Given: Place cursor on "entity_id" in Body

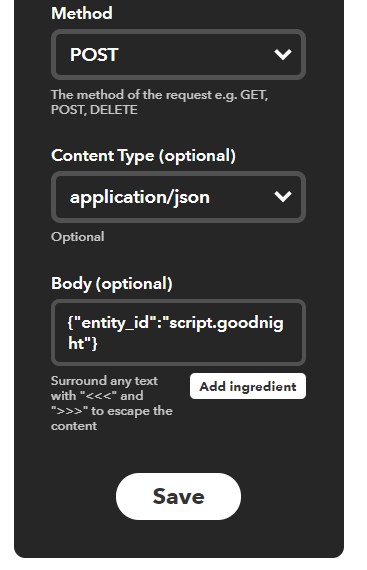Looking at the screenshot, I should tap(116, 323).
